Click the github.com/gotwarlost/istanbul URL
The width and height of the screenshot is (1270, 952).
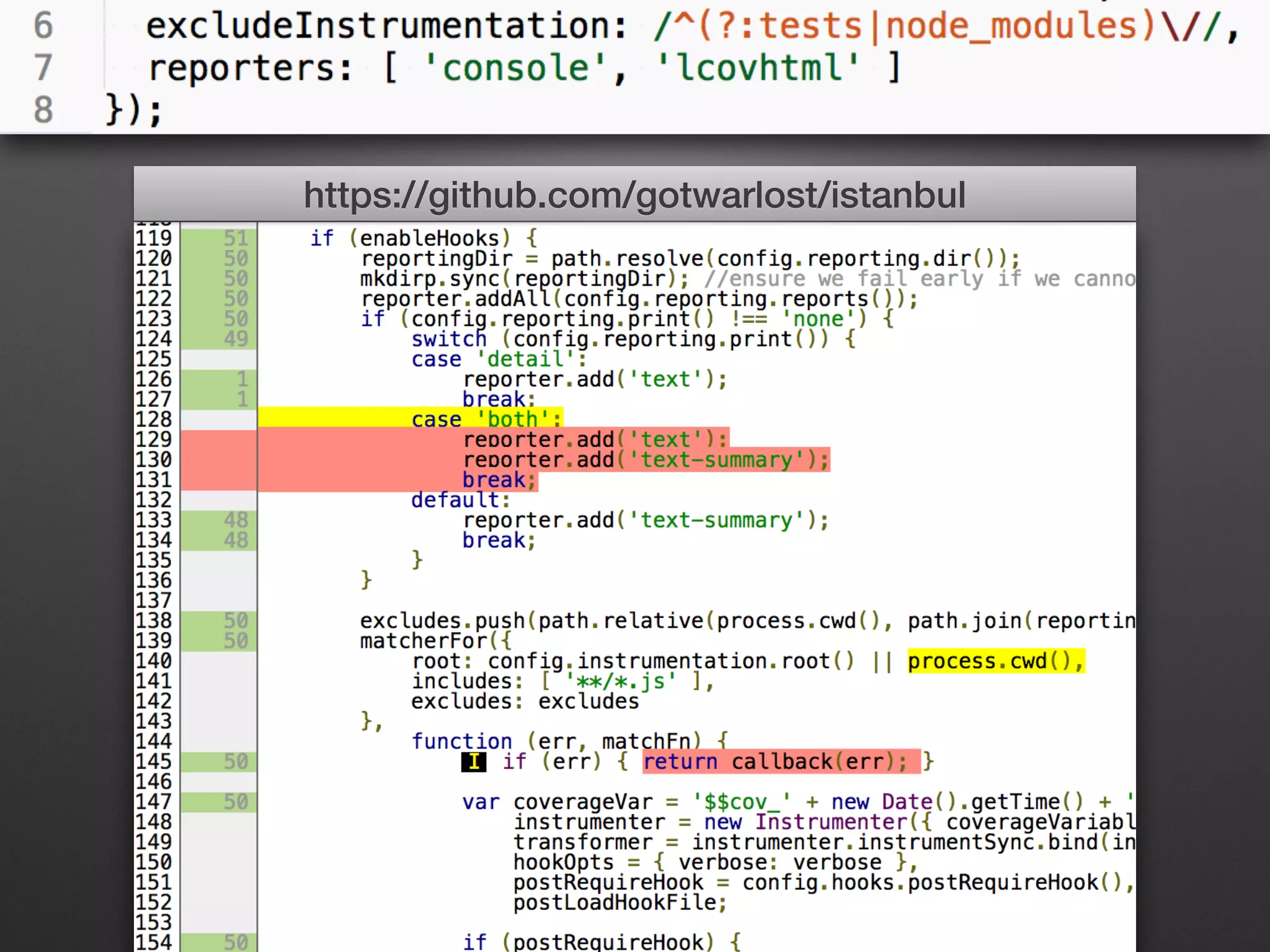(634, 195)
